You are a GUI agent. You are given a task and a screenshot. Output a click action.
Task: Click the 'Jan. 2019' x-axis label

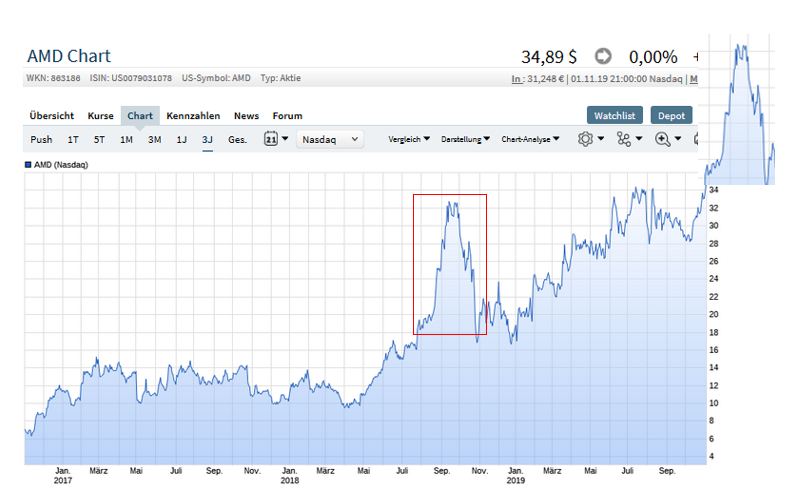tap(515, 475)
